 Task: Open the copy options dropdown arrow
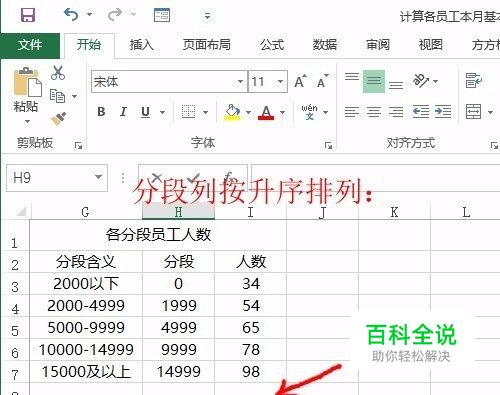click(75, 96)
